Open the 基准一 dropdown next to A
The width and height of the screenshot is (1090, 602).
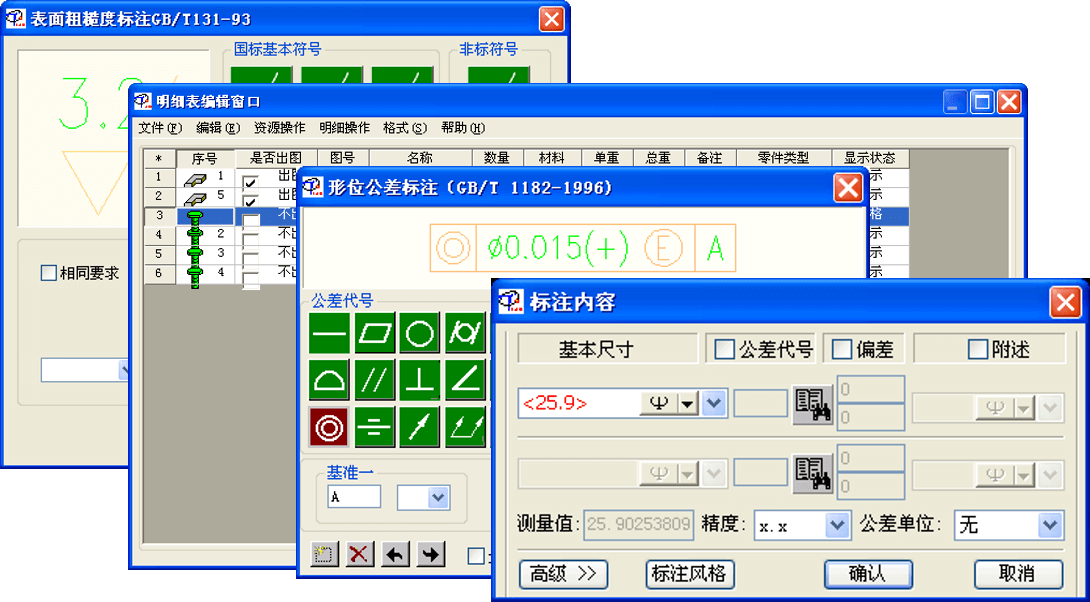[437, 498]
